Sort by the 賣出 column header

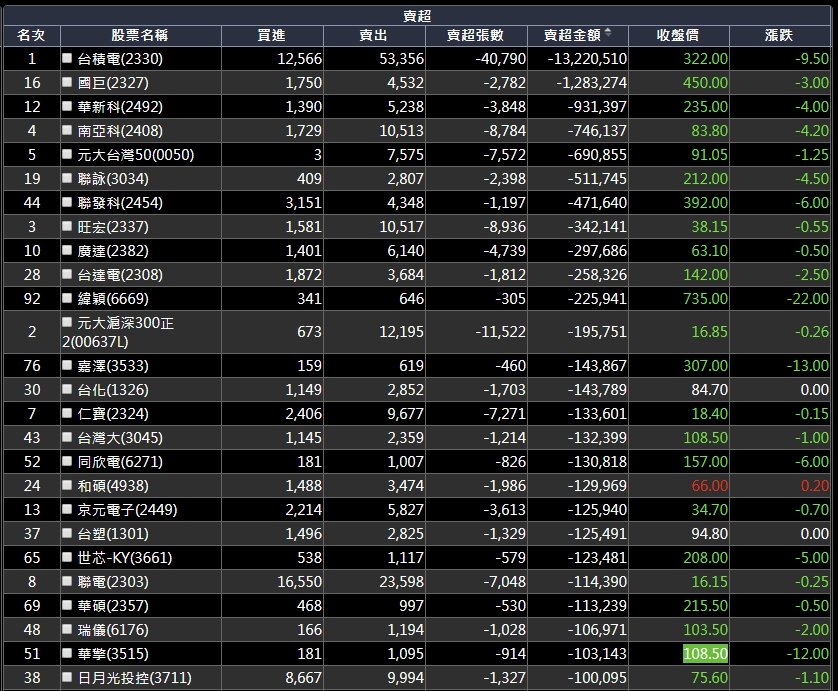point(374,35)
